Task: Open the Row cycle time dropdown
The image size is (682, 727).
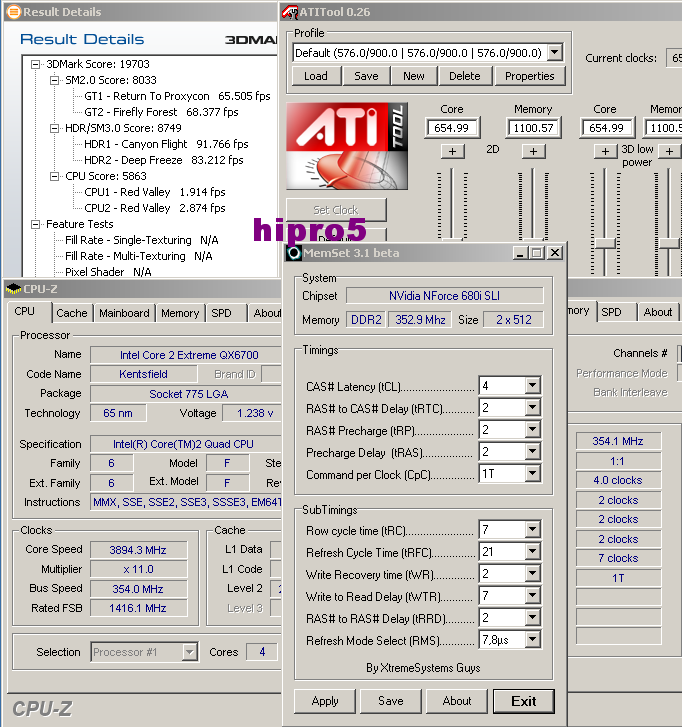Action: click(x=532, y=529)
